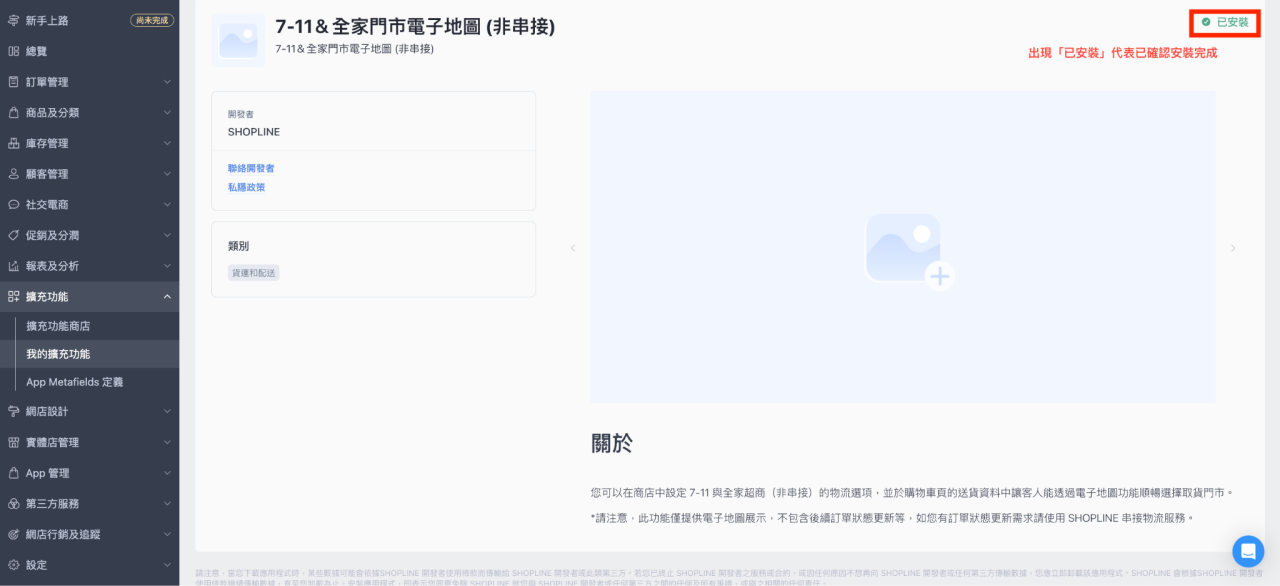Expand the 設定 menu chevron
1280x586 pixels.
[167, 565]
